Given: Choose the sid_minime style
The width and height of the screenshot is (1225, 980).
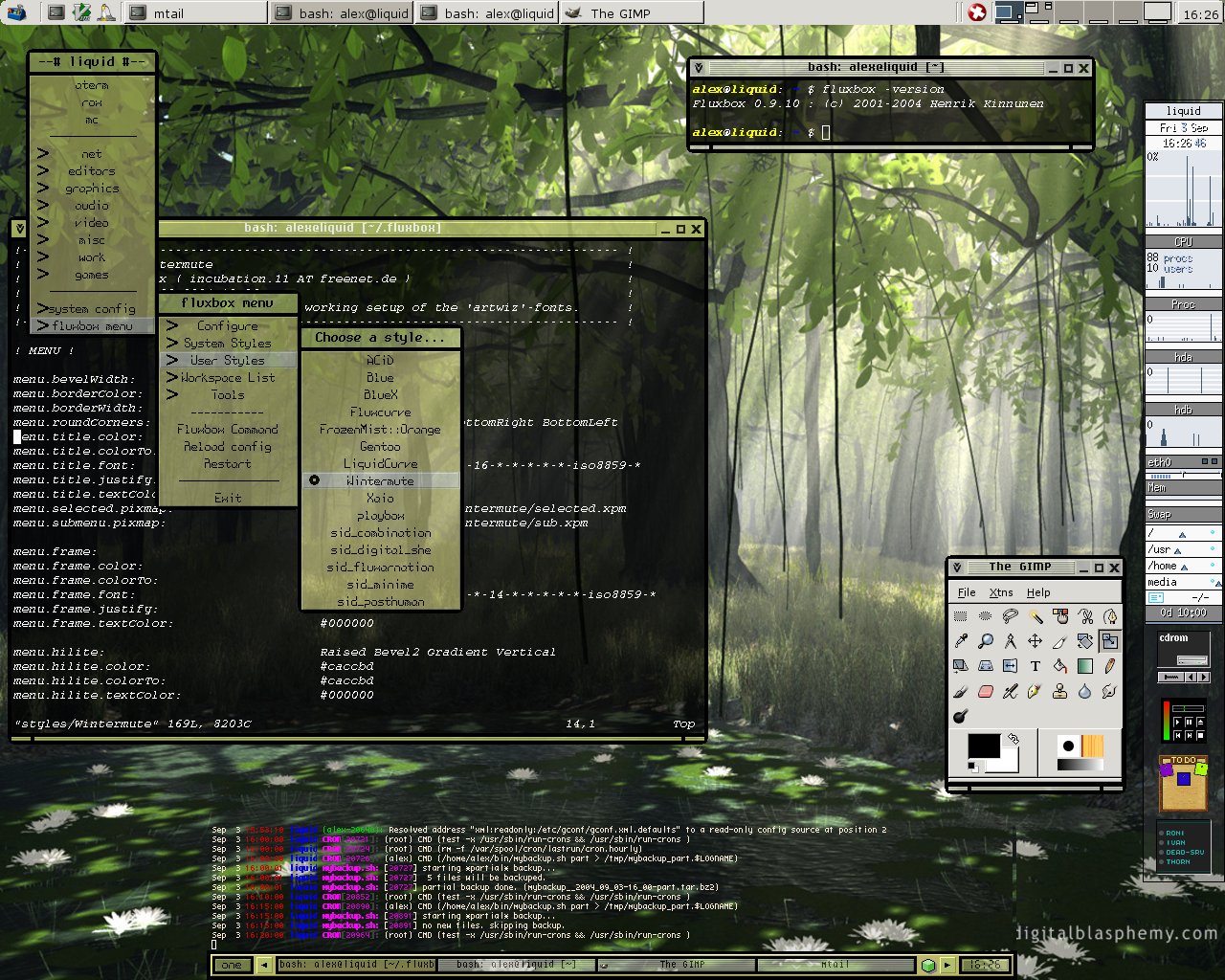Looking at the screenshot, I should tap(380, 584).
